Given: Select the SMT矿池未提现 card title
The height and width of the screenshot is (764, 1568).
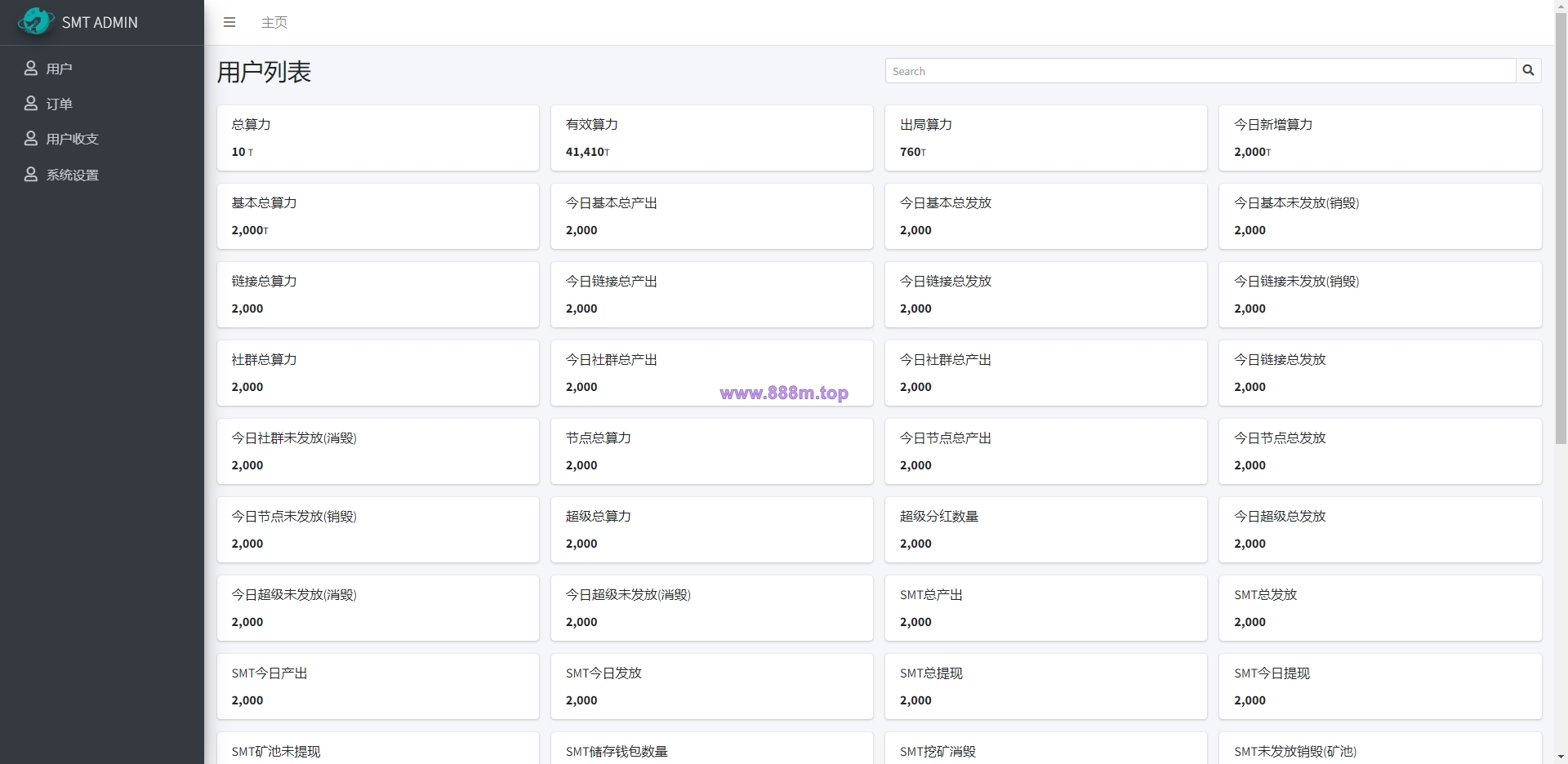Looking at the screenshot, I should click(x=276, y=752).
